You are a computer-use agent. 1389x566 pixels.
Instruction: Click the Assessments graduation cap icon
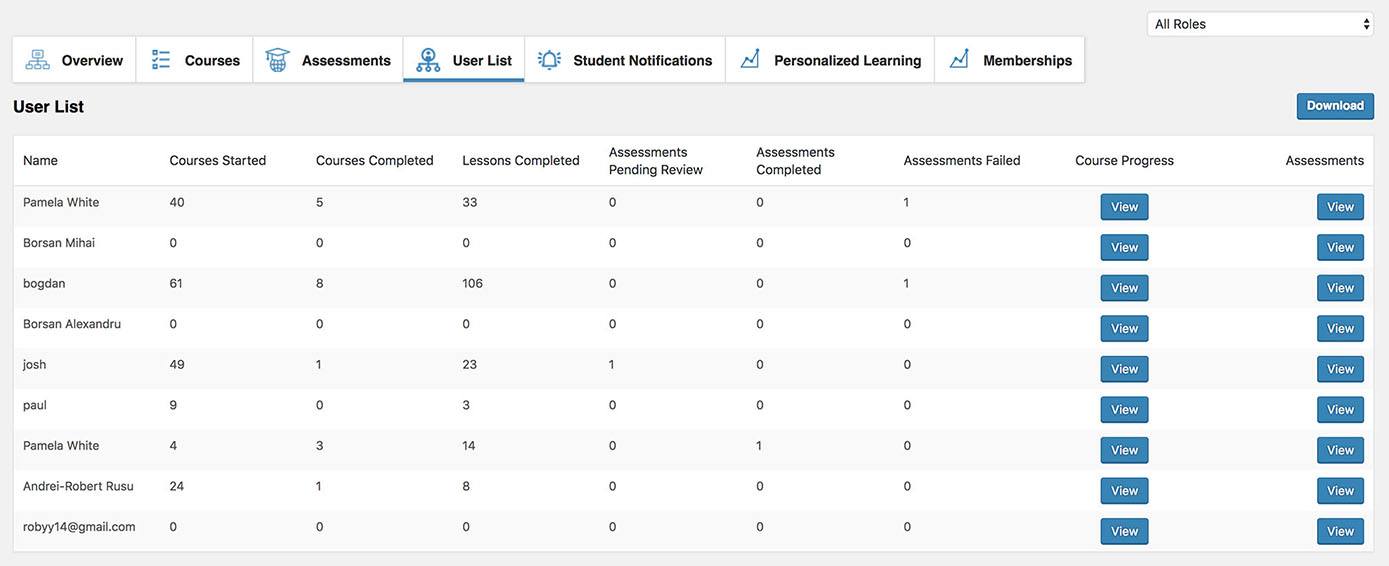[x=277, y=60]
